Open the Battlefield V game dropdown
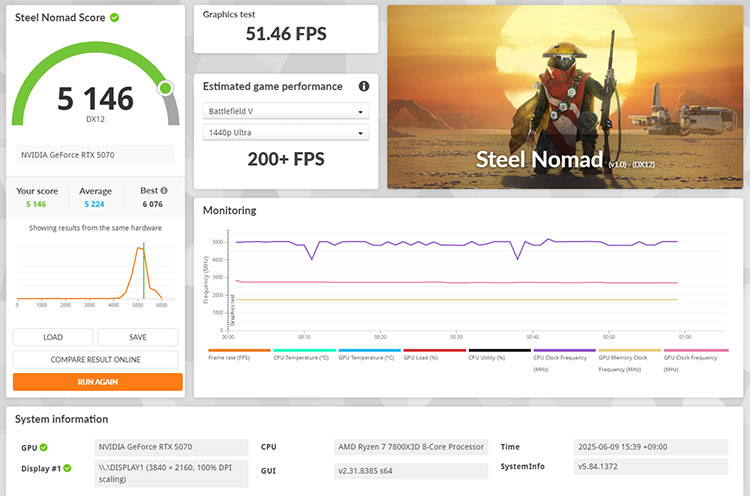The height and width of the screenshot is (496, 750). (x=286, y=111)
